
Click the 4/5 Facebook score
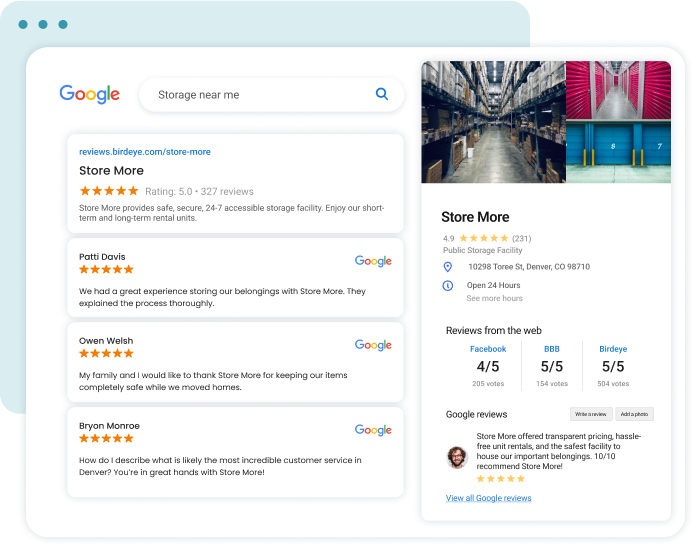[488, 367]
